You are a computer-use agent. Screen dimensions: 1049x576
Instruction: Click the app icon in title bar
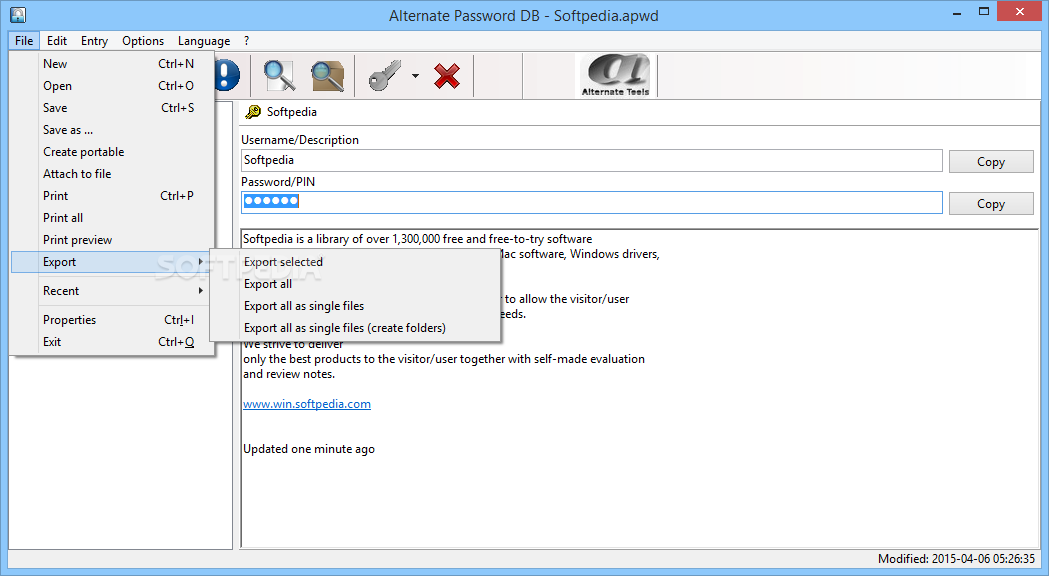[x=18, y=14]
